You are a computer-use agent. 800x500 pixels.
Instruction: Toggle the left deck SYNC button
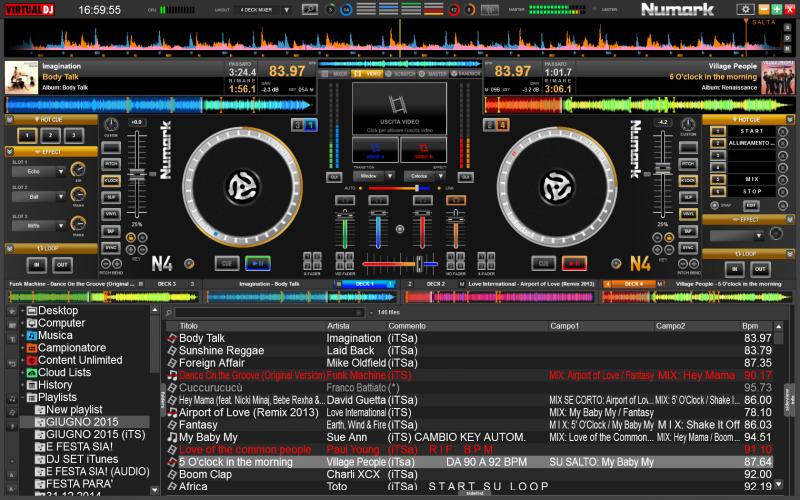[x=111, y=248]
